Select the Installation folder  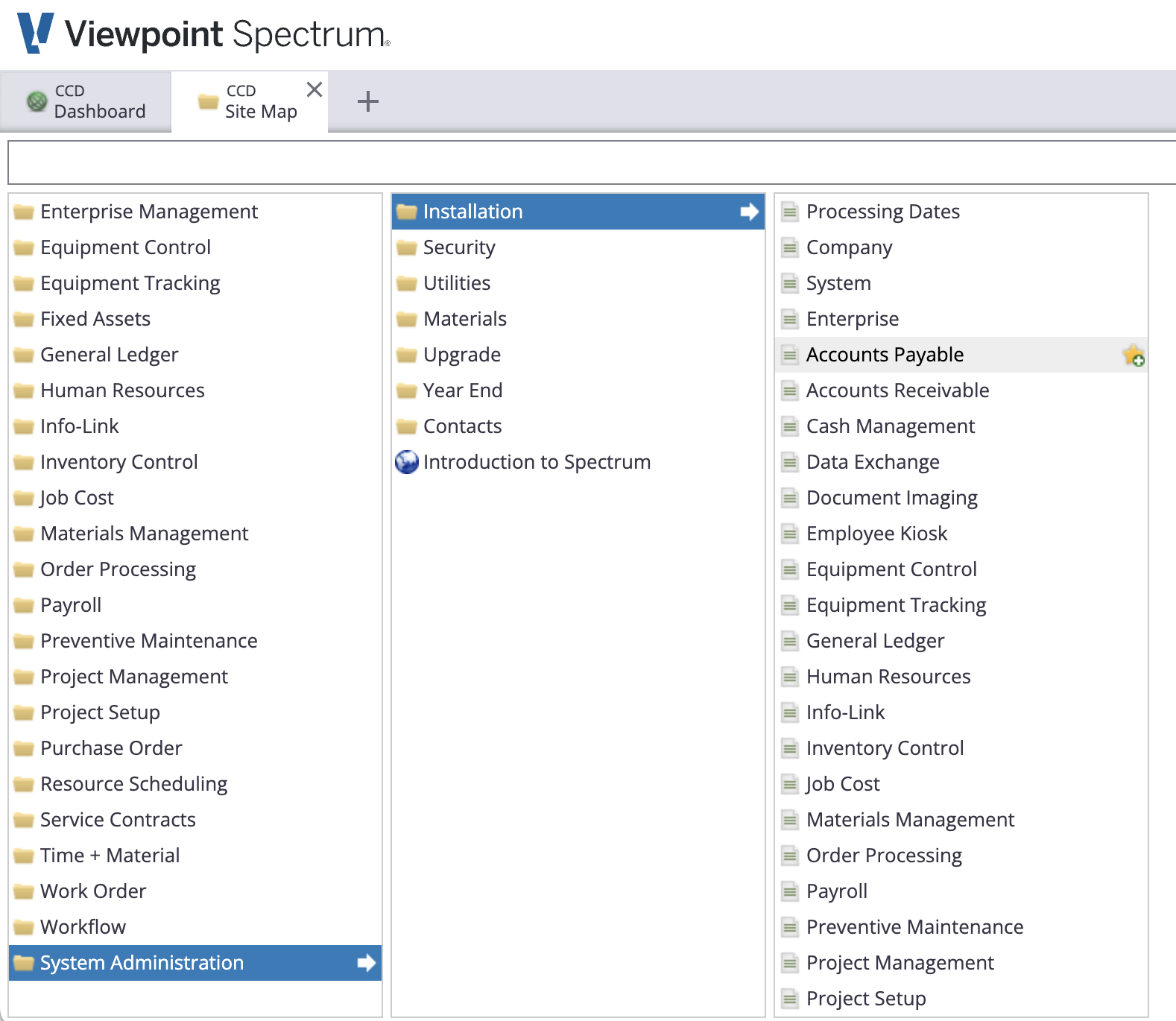coord(578,212)
